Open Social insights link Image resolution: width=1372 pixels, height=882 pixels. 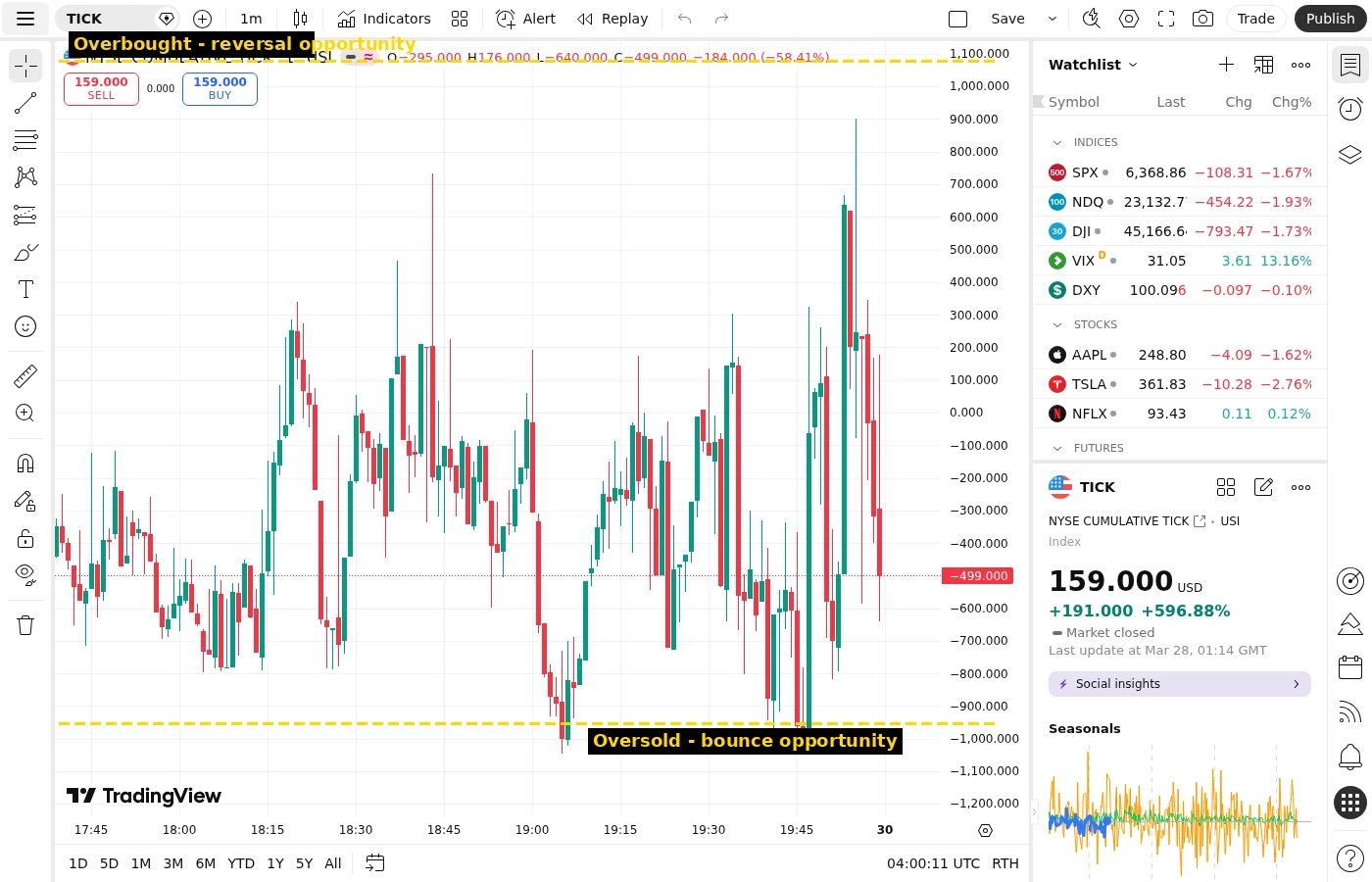tap(1179, 684)
